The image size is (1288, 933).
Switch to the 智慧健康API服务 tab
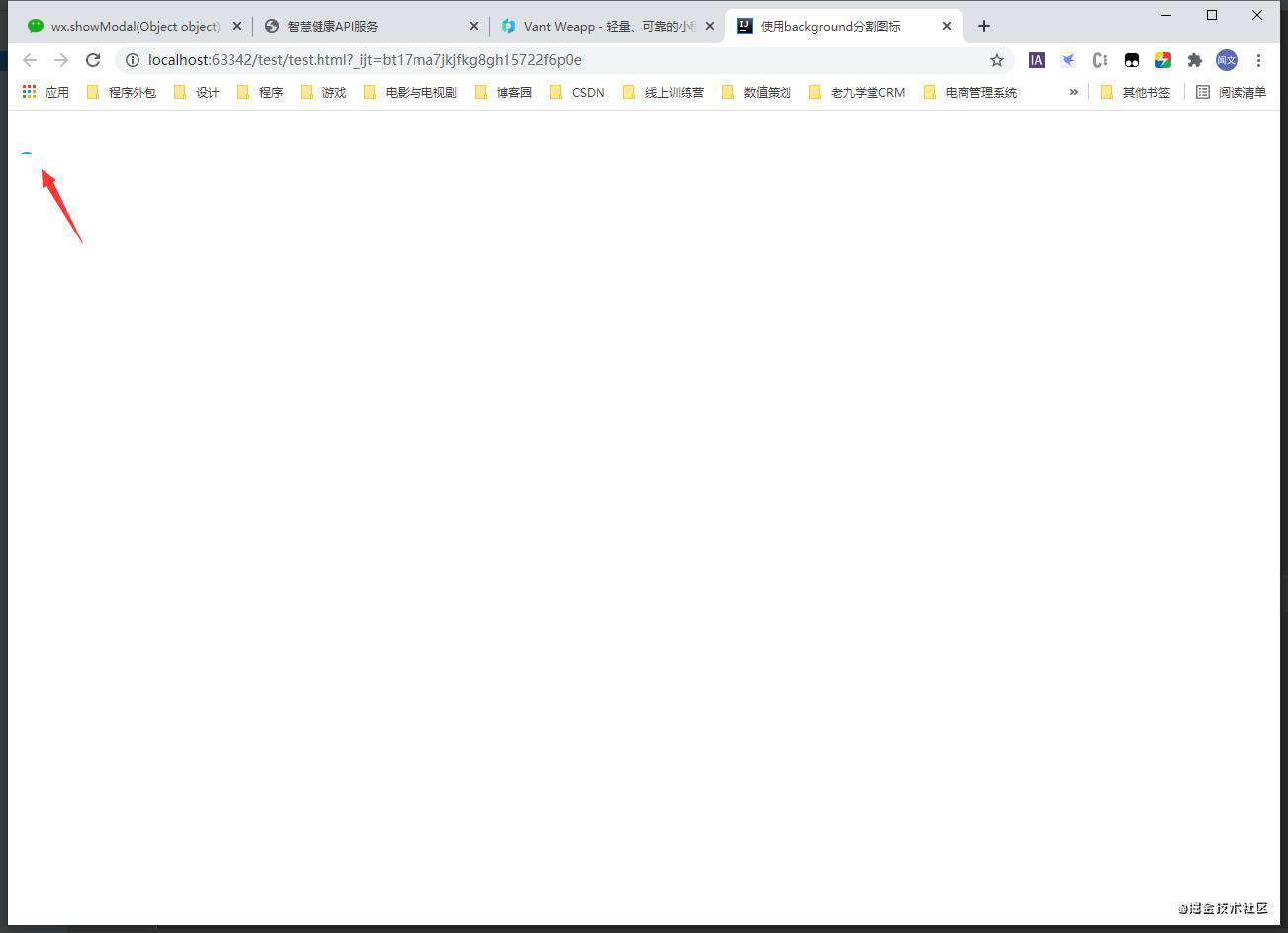370,26
